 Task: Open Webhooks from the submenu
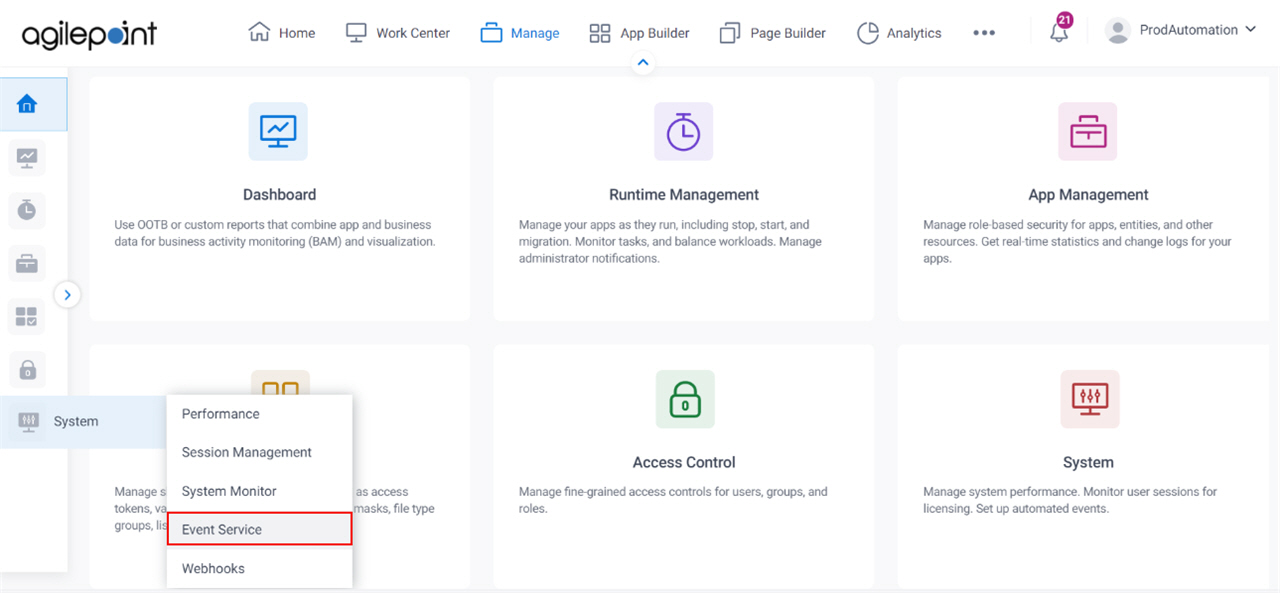tap(260, 568)
